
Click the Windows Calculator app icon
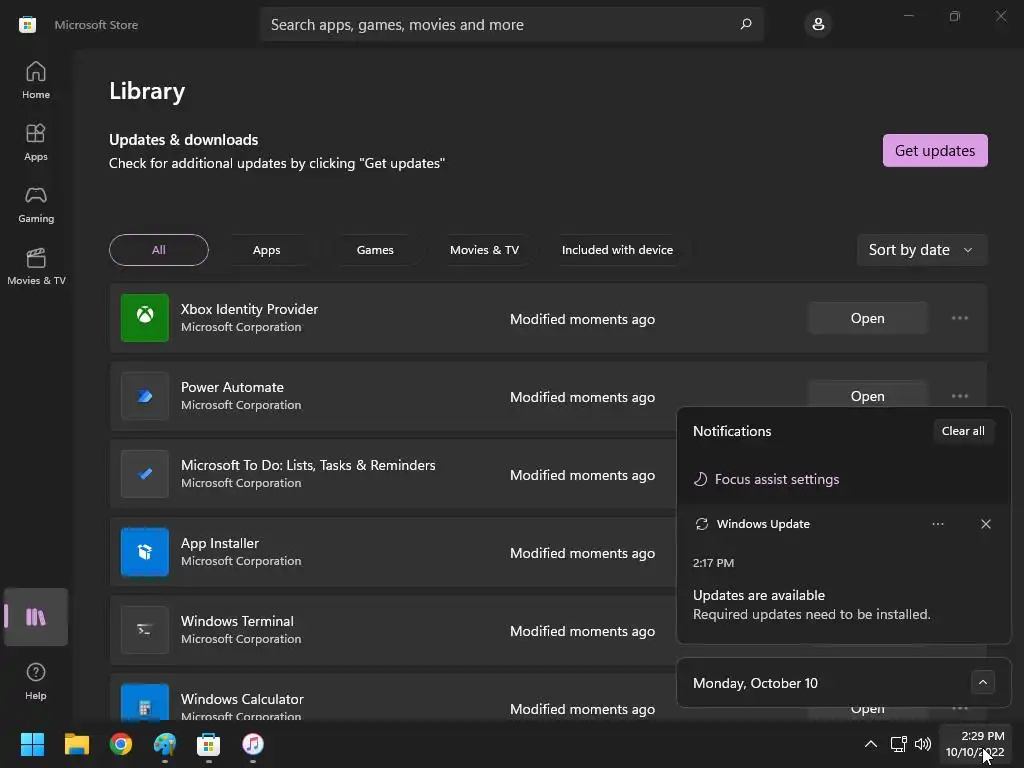(x=145, y=703)
